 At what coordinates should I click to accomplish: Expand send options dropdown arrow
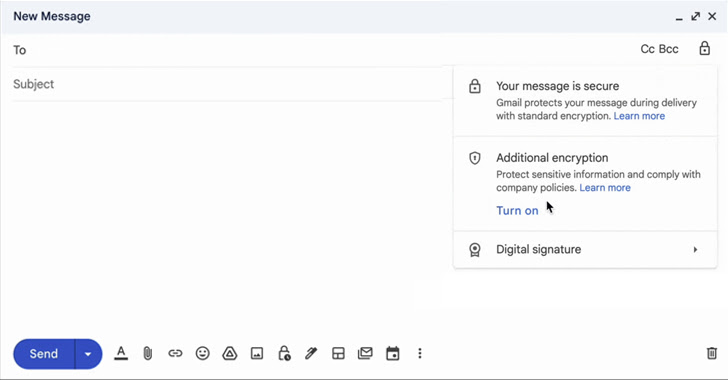[x=88, y=354]
